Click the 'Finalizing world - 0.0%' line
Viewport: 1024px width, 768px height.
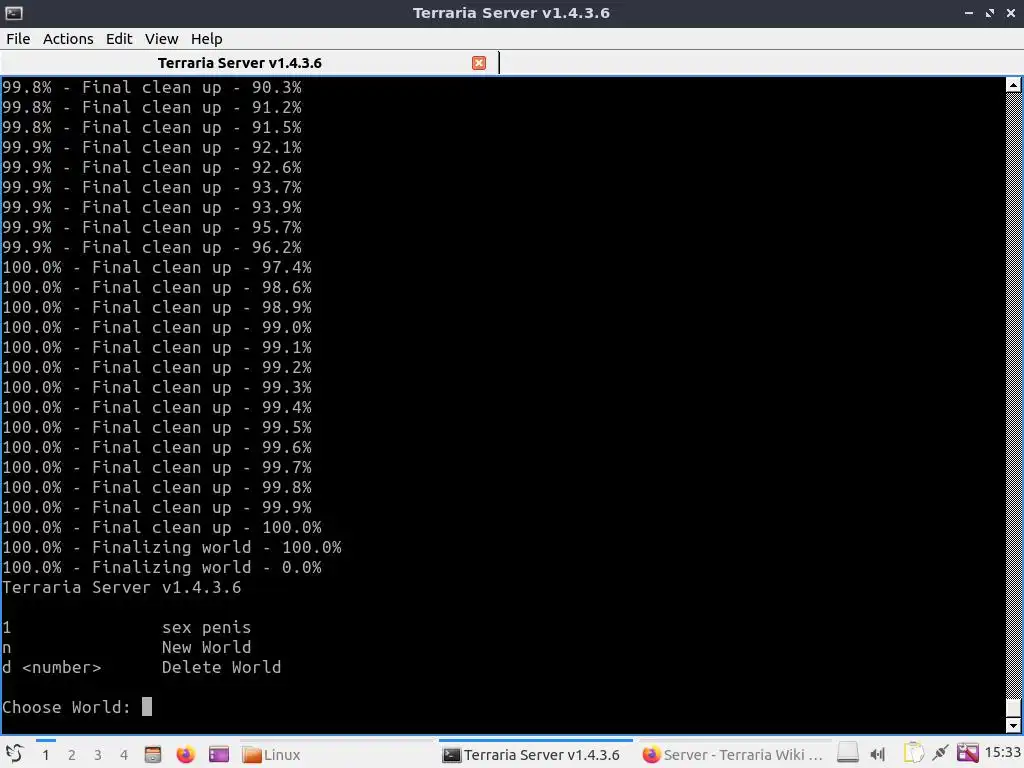162,568
